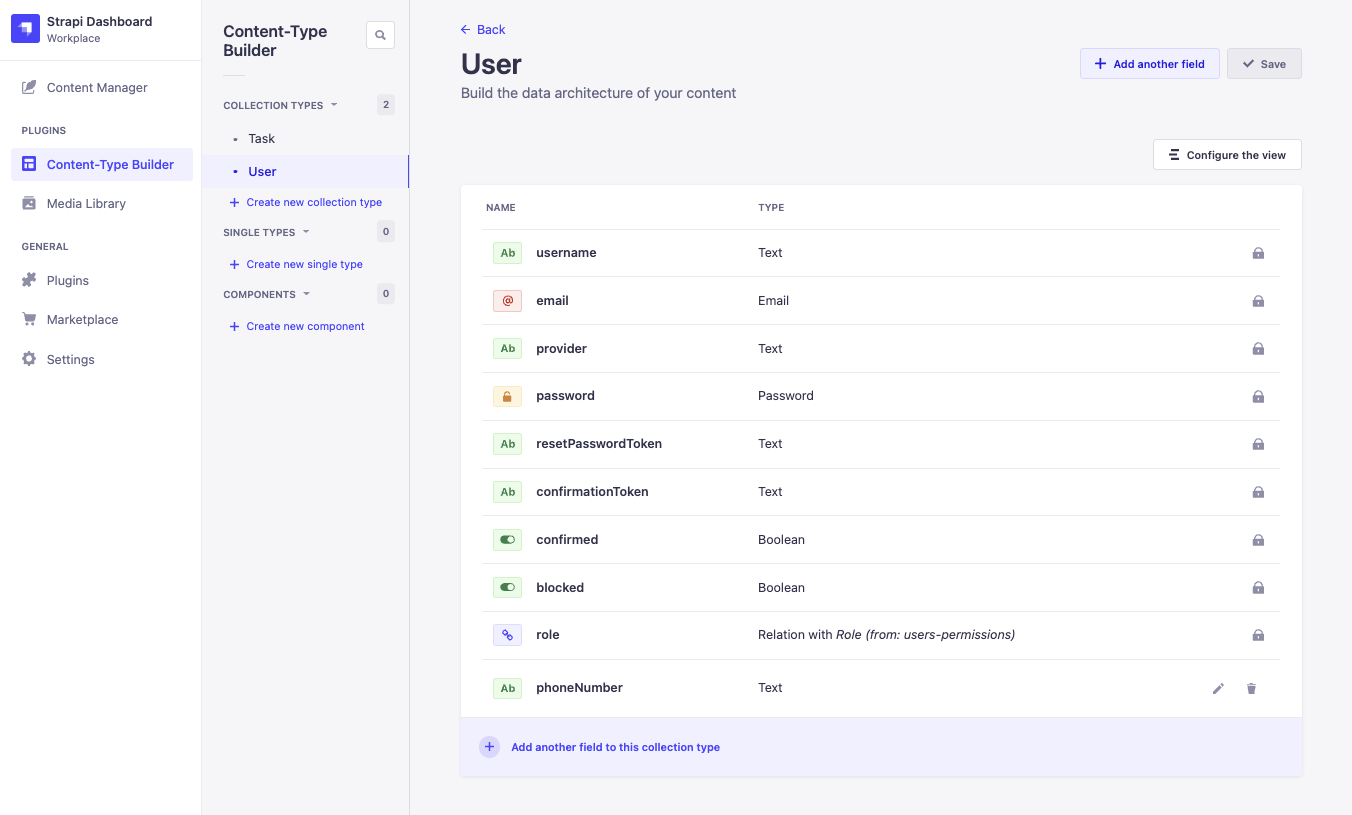Click the lock icon on confirmationToken row
The width and height of the screenshot is (1352, 815).
tap(1258, 492)
